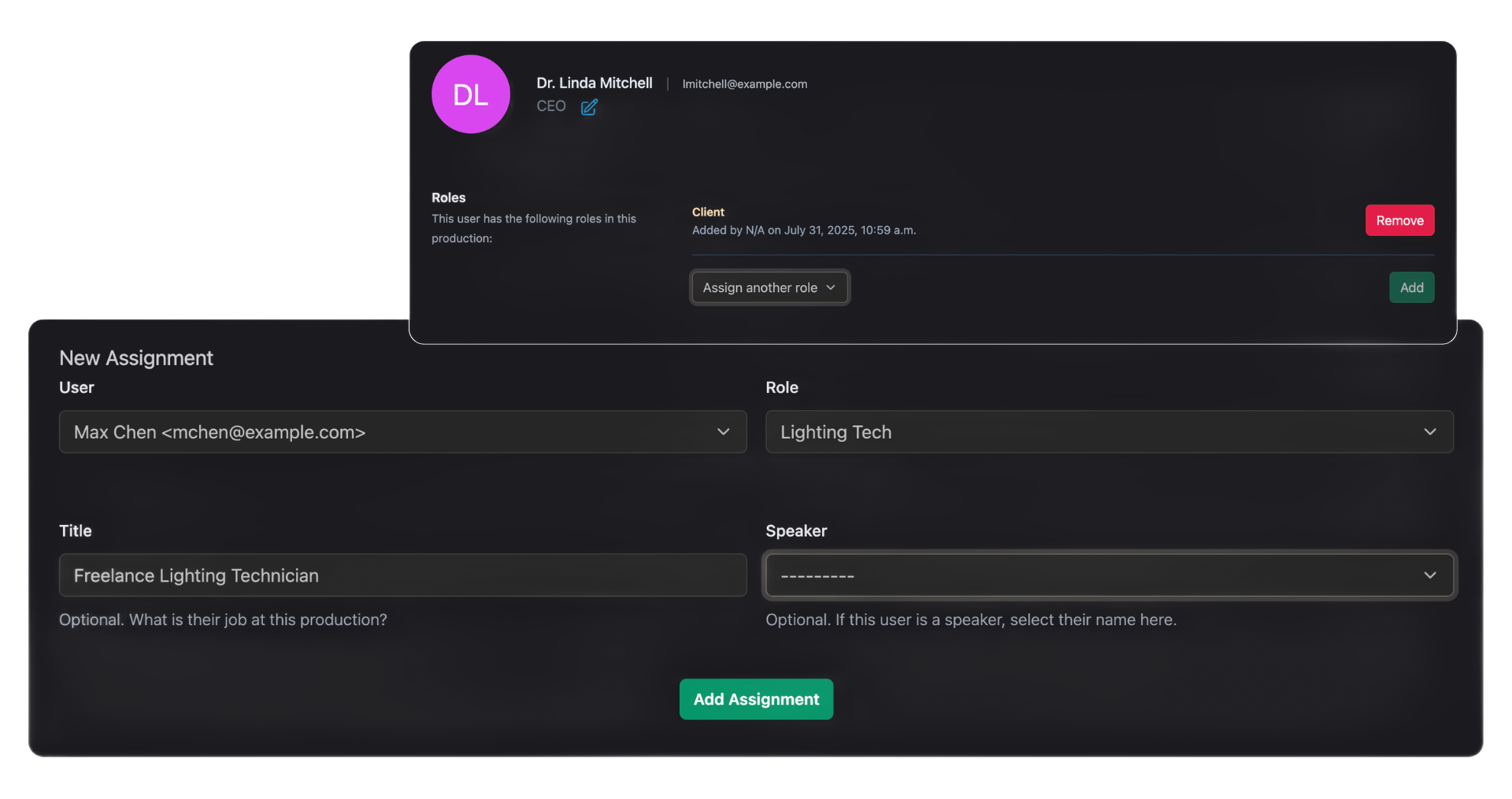Screen dimensions: 1512x799
Task: Click the User field label
Action: pos(76,387)
